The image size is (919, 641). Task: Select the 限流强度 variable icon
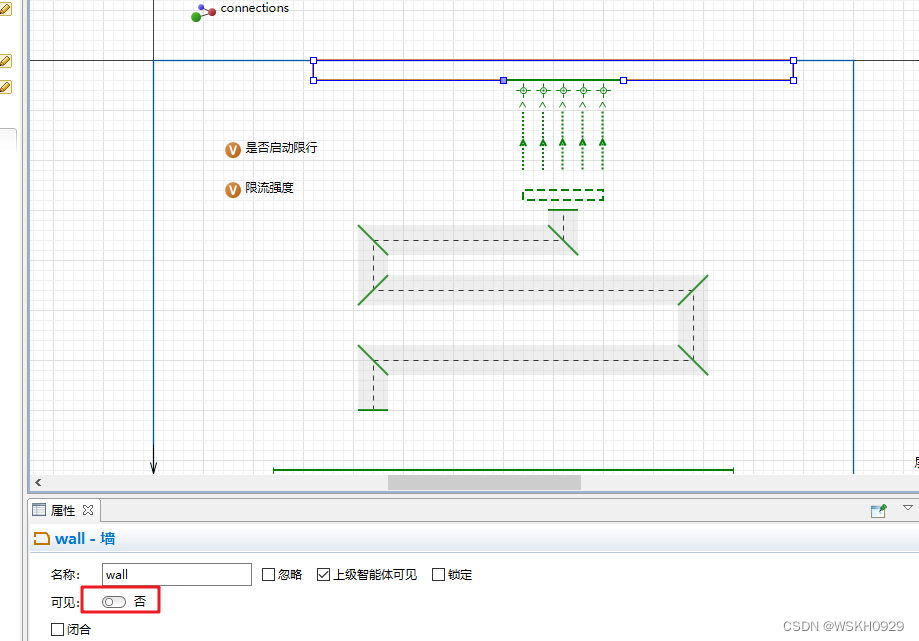pos(233,190)
